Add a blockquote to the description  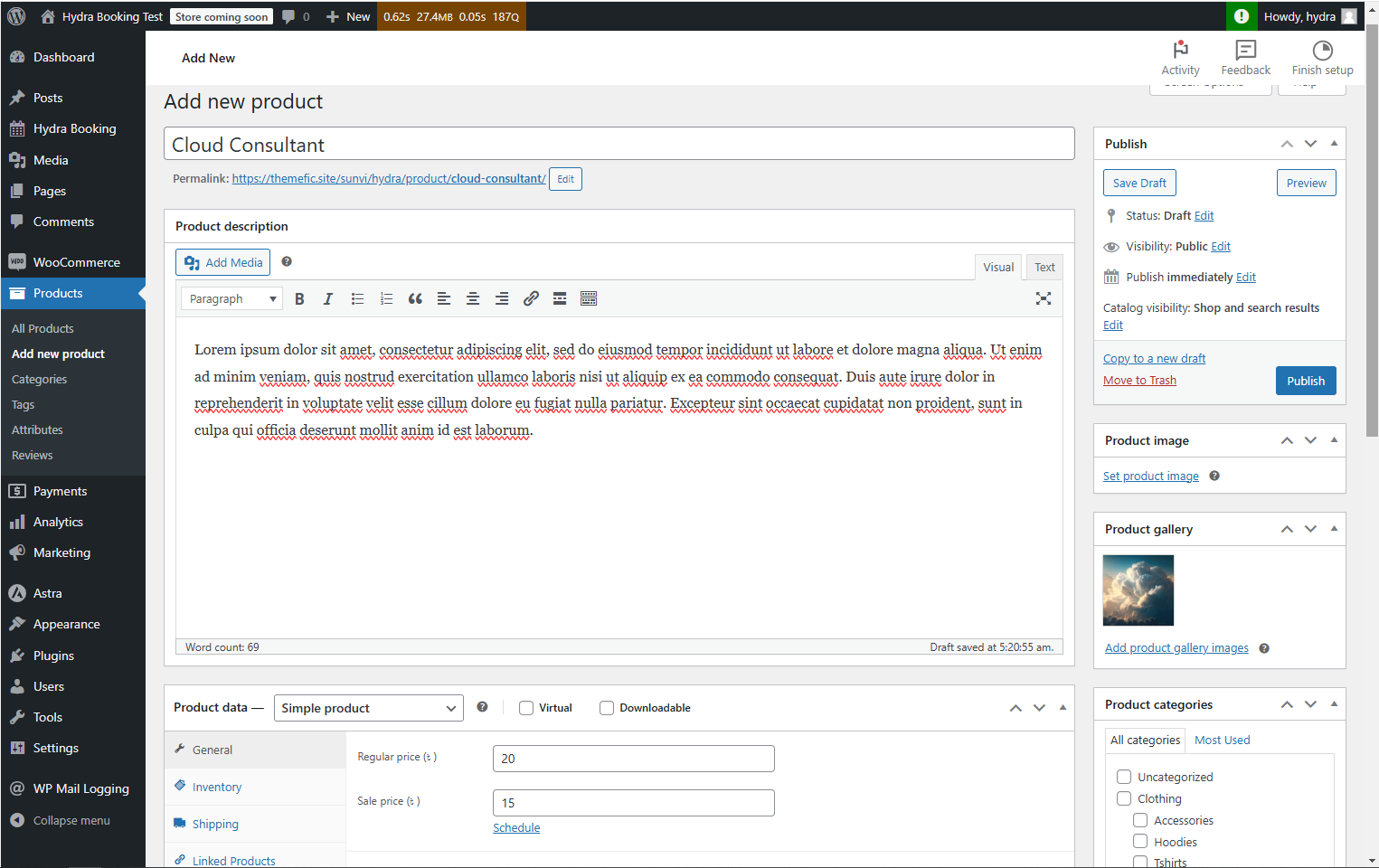[x=415, y=298]
